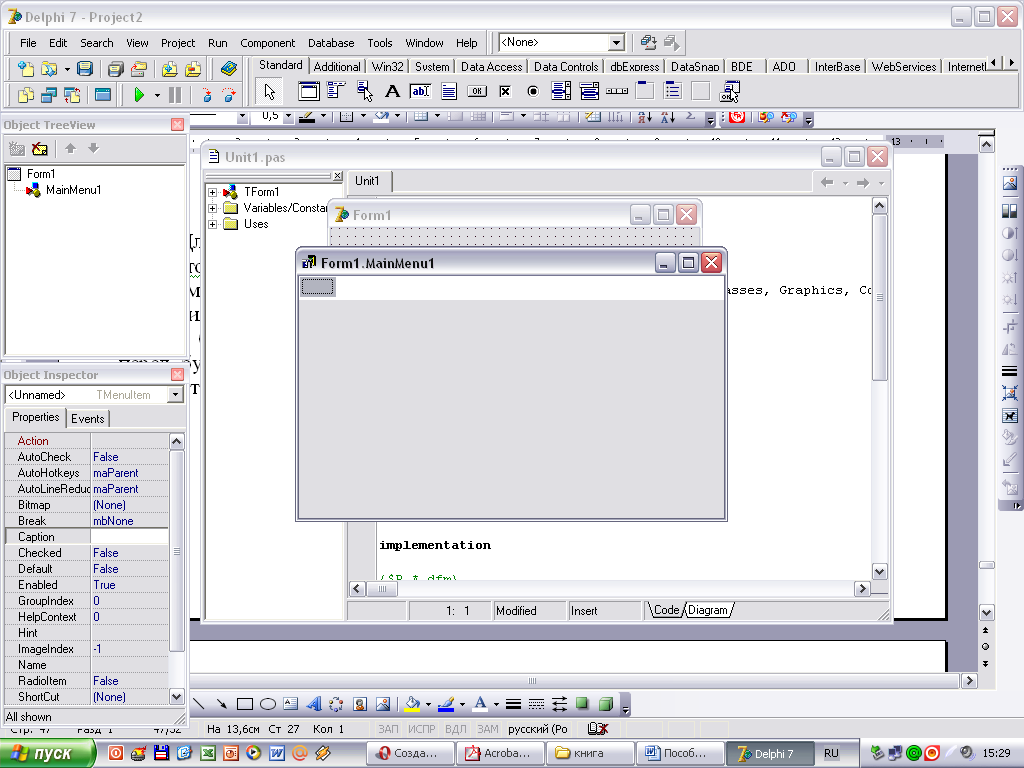Select the ActionList component icon

tap(729, 91)
